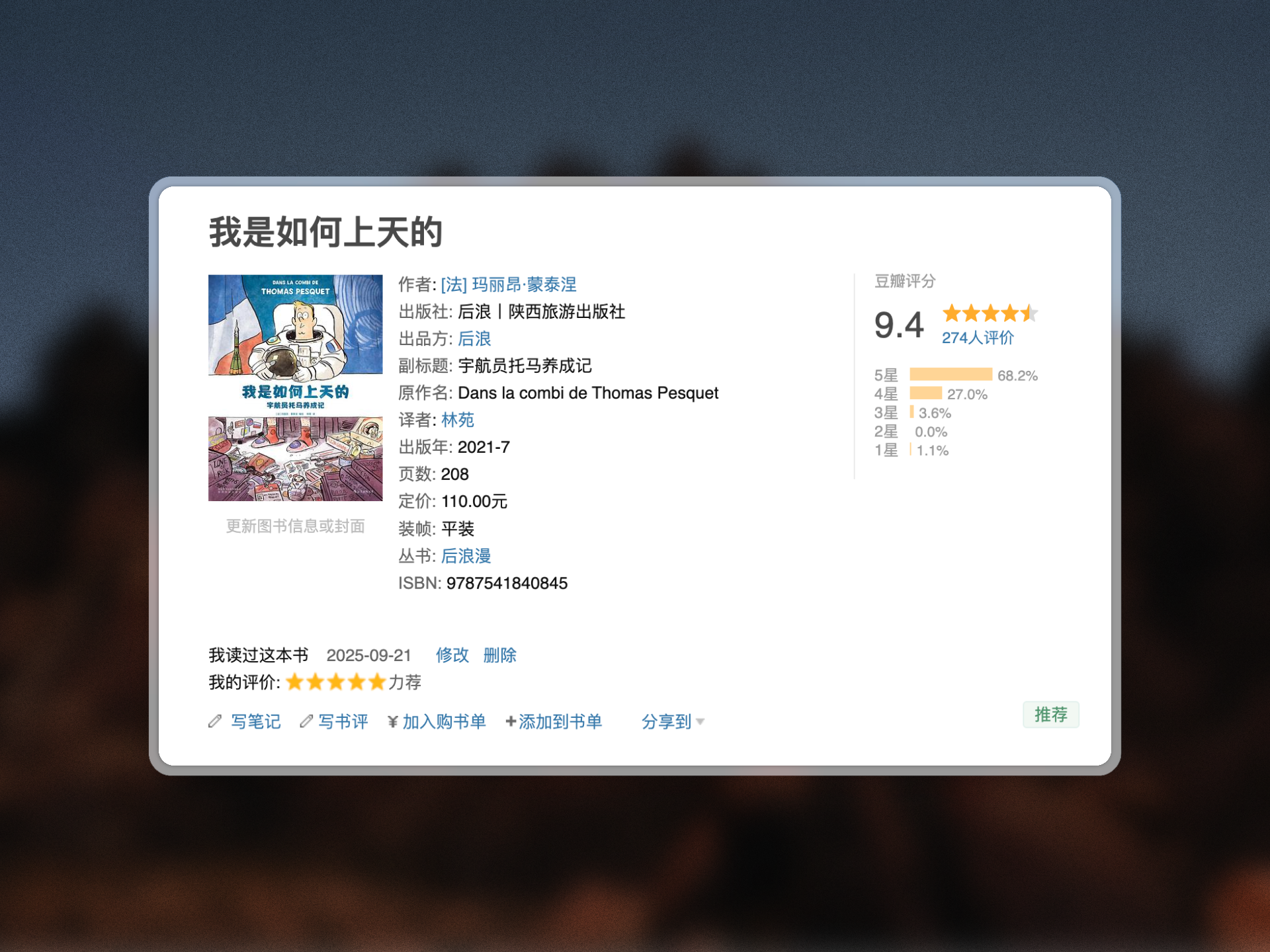
Task: Click the pencil icon beside 写书评
Action: (306, 721)
